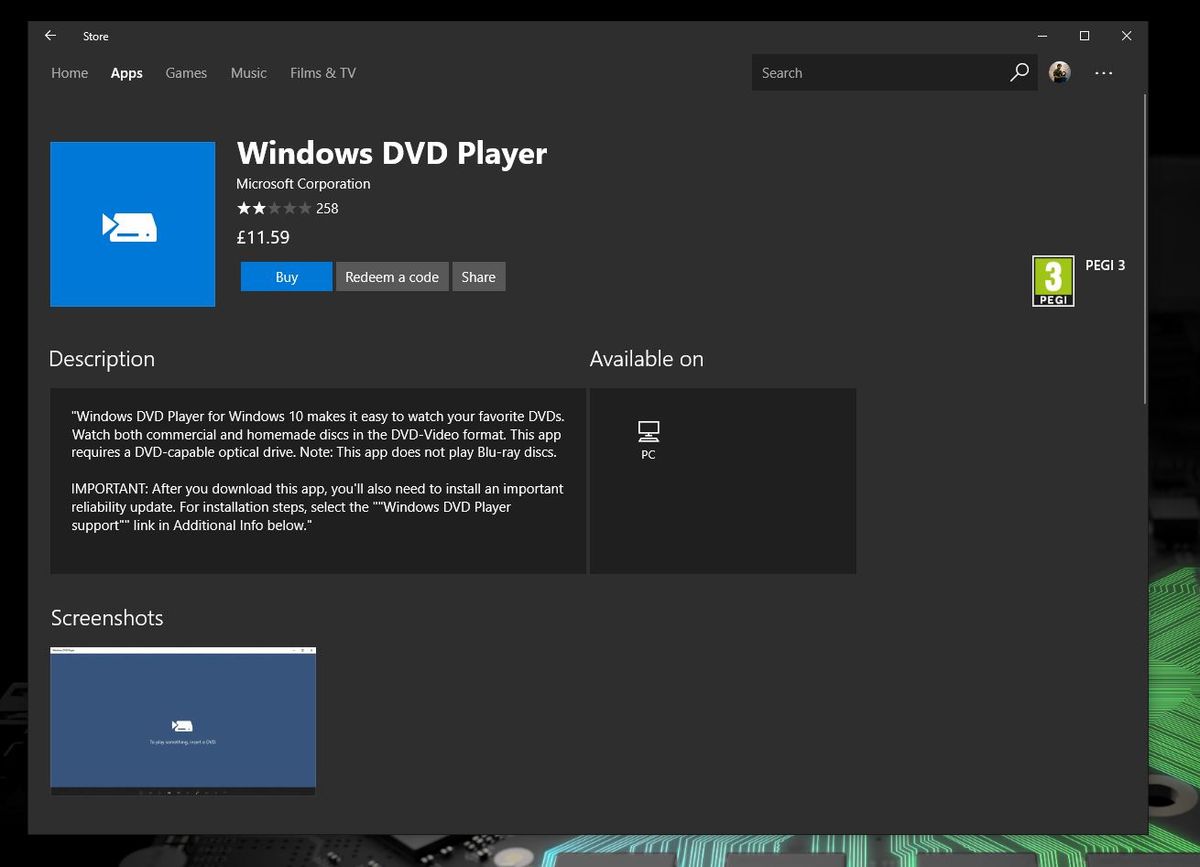
Task: Go back using the back arrow
Action: [x=49, y=35]
